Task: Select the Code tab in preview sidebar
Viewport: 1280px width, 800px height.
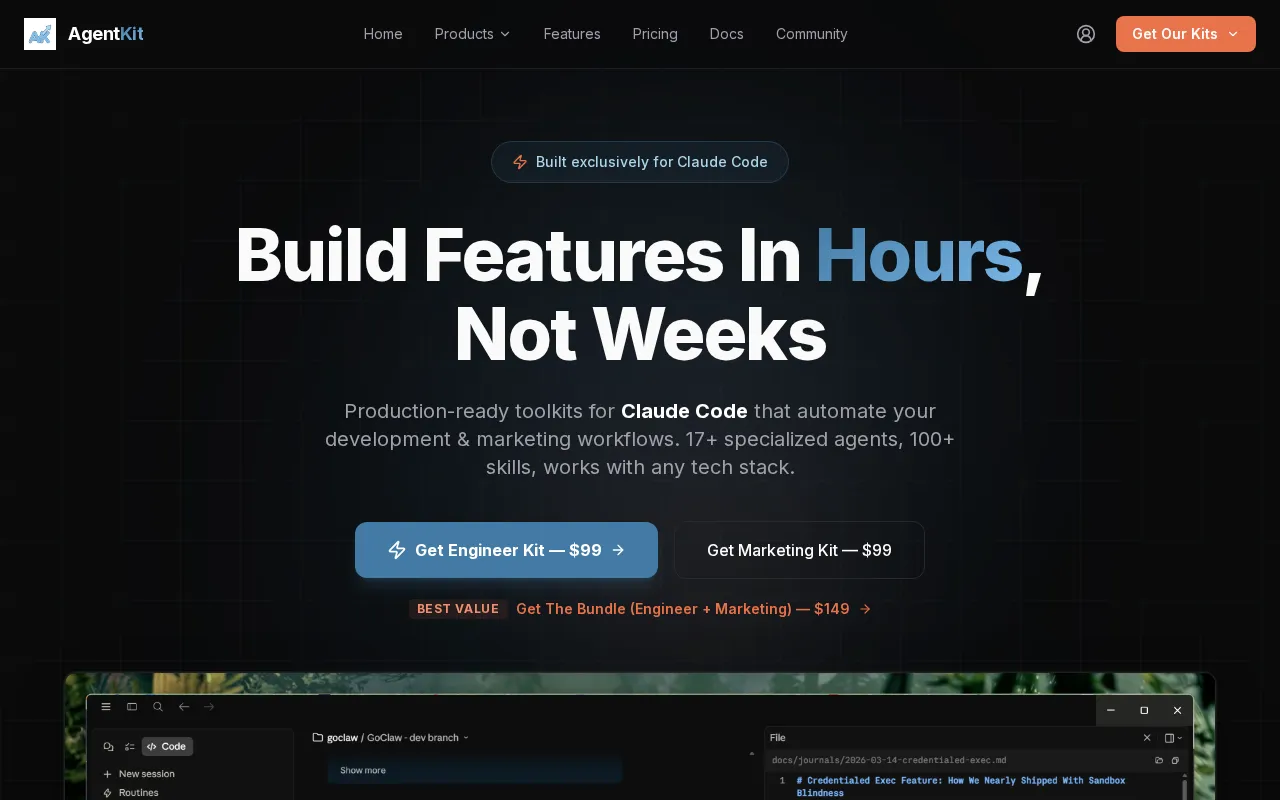Action: pyautogui.click(x=167, y=746)
